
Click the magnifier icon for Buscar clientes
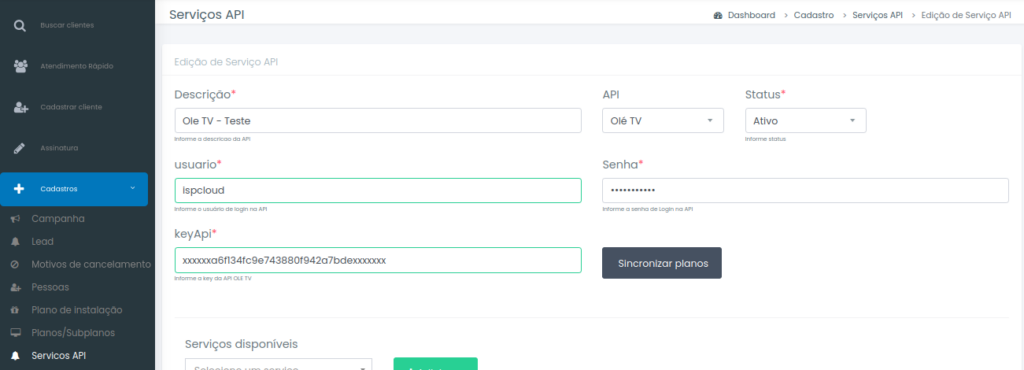(20, 25)
